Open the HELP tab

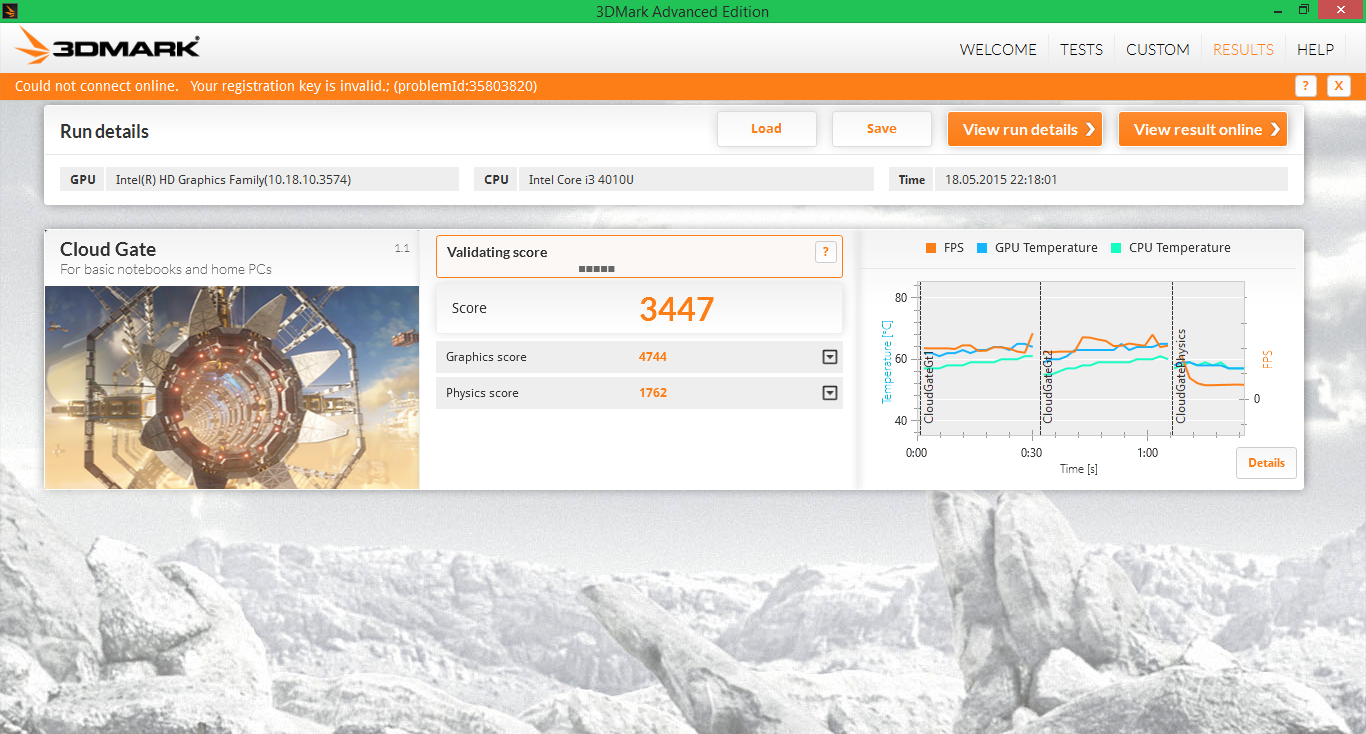pyautogui.click(x=1315, y=49)
